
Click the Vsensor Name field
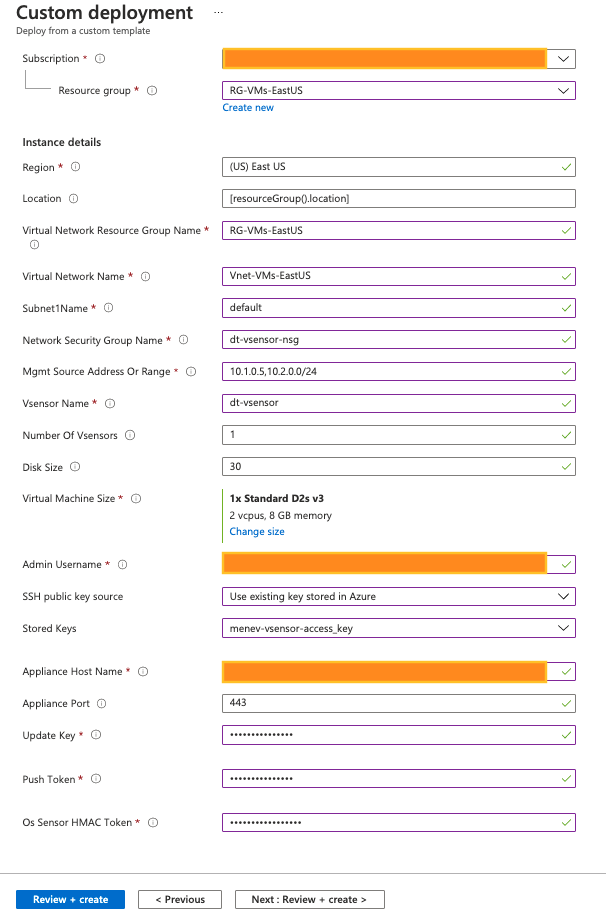(399, 403)
